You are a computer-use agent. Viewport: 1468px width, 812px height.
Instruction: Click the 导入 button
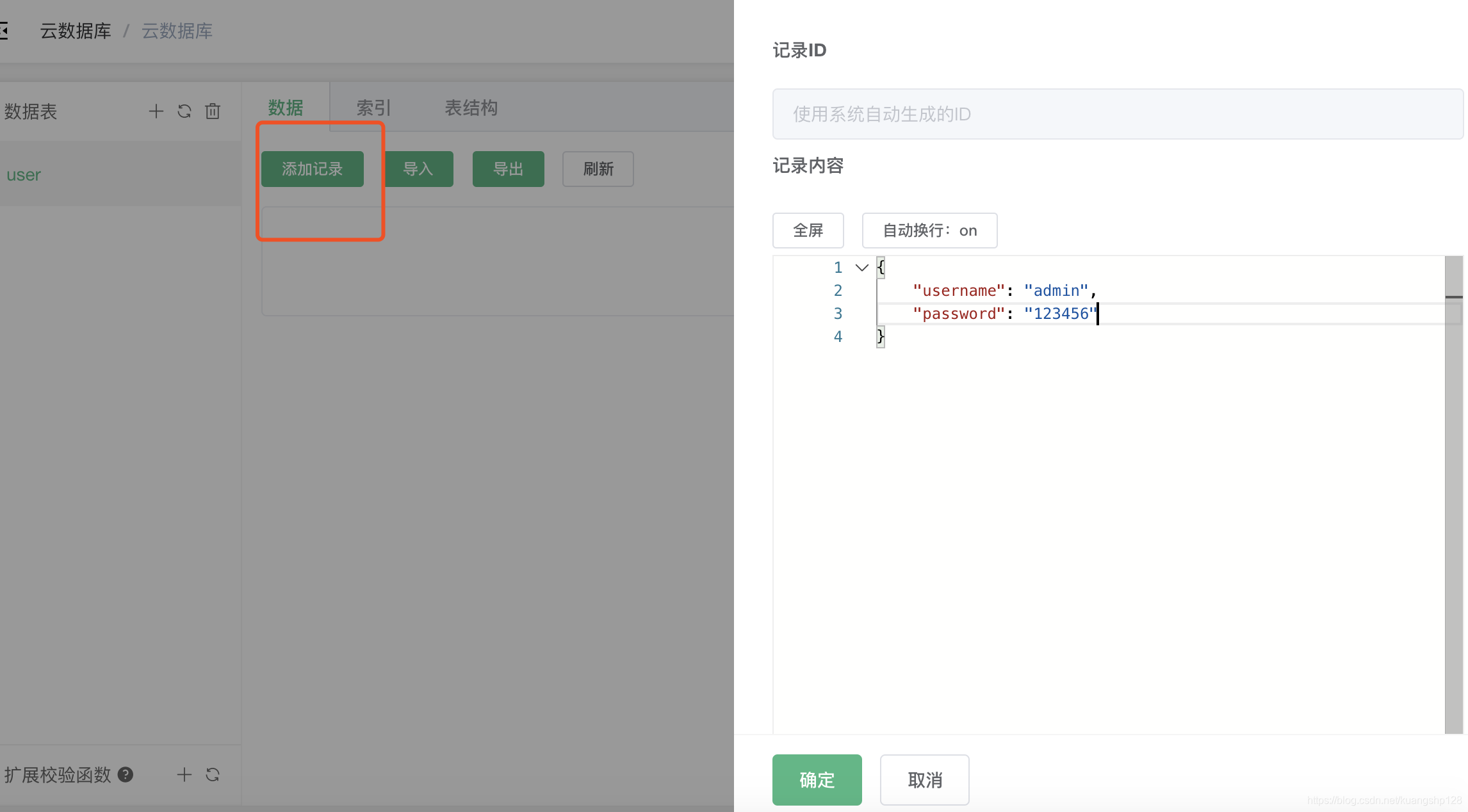[418, 169]
